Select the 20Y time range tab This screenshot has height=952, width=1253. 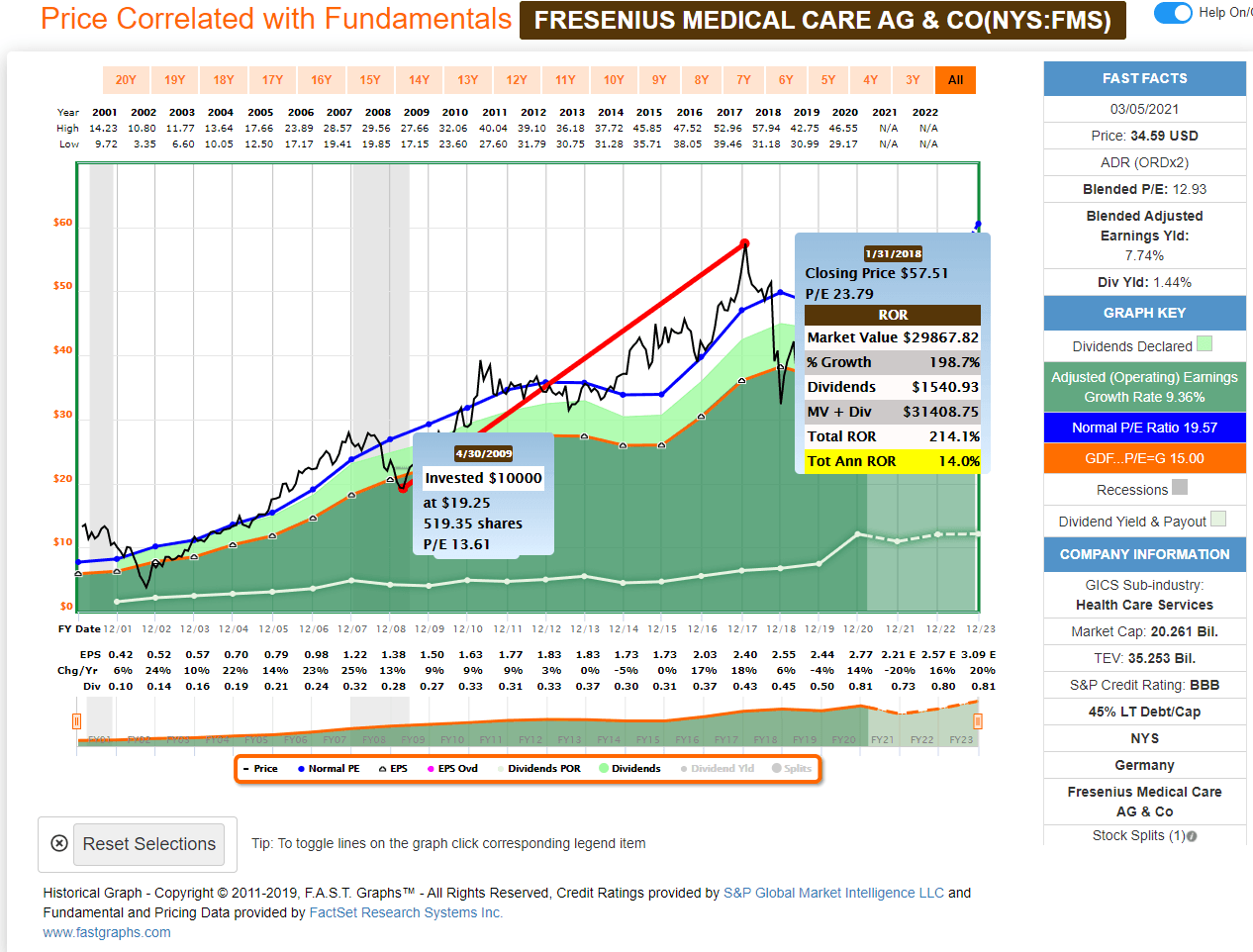(126, 80)
